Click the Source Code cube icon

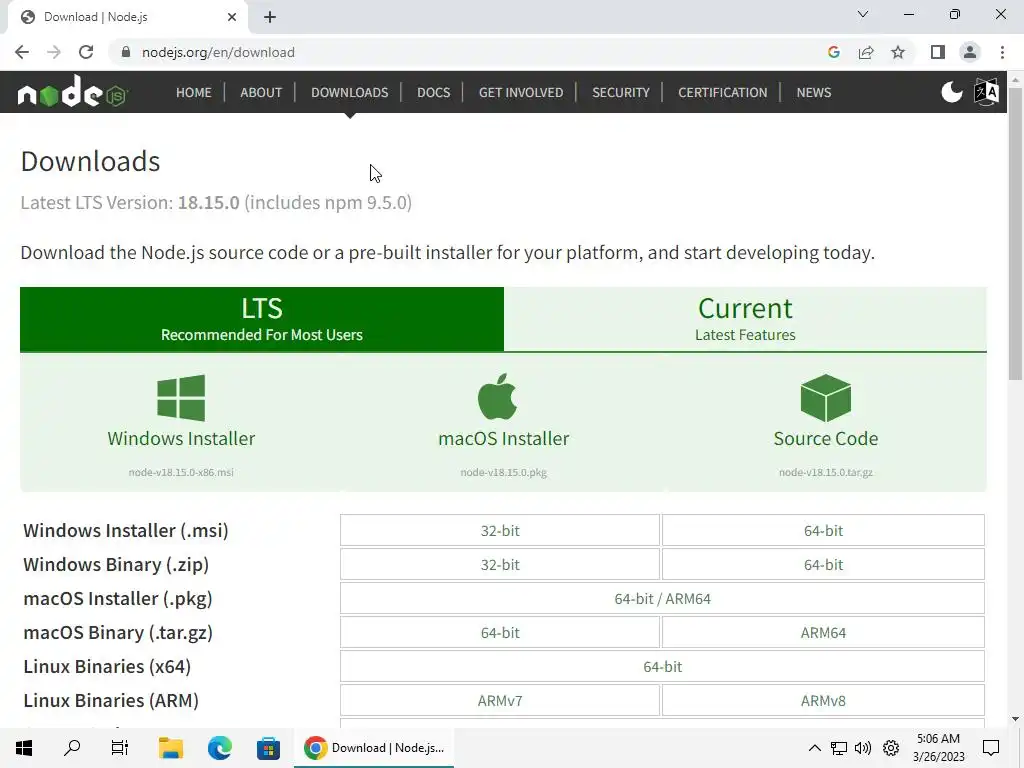[825, 398]
